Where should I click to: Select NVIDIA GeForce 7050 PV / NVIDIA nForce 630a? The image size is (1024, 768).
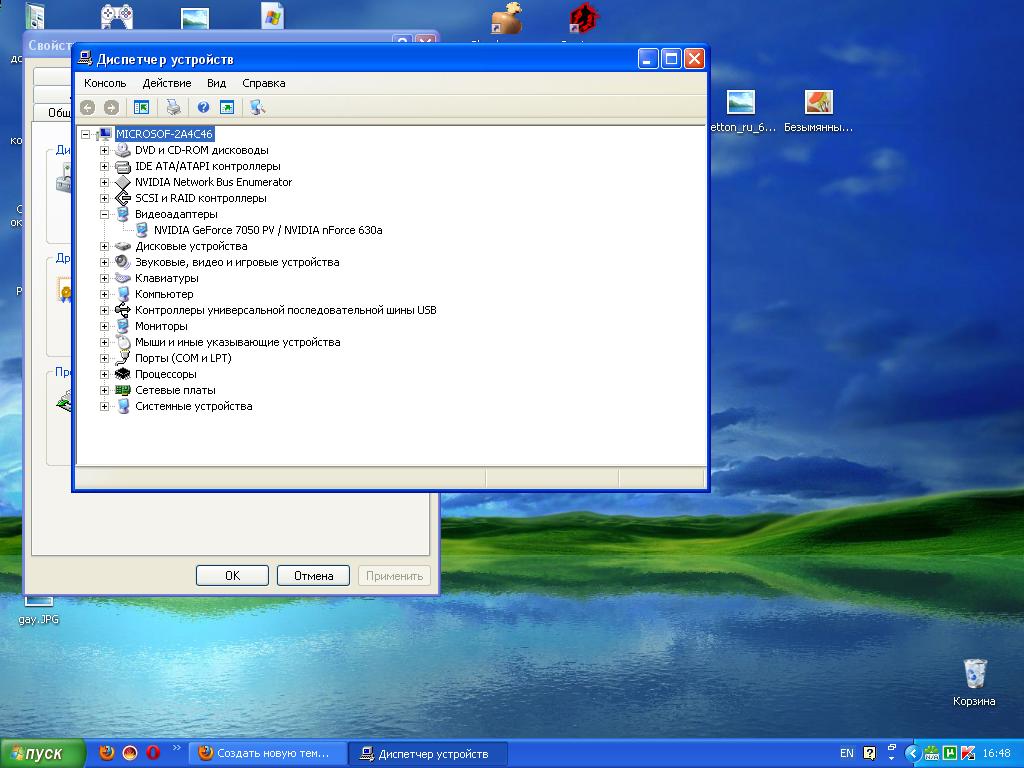click(x=268, y=230)
